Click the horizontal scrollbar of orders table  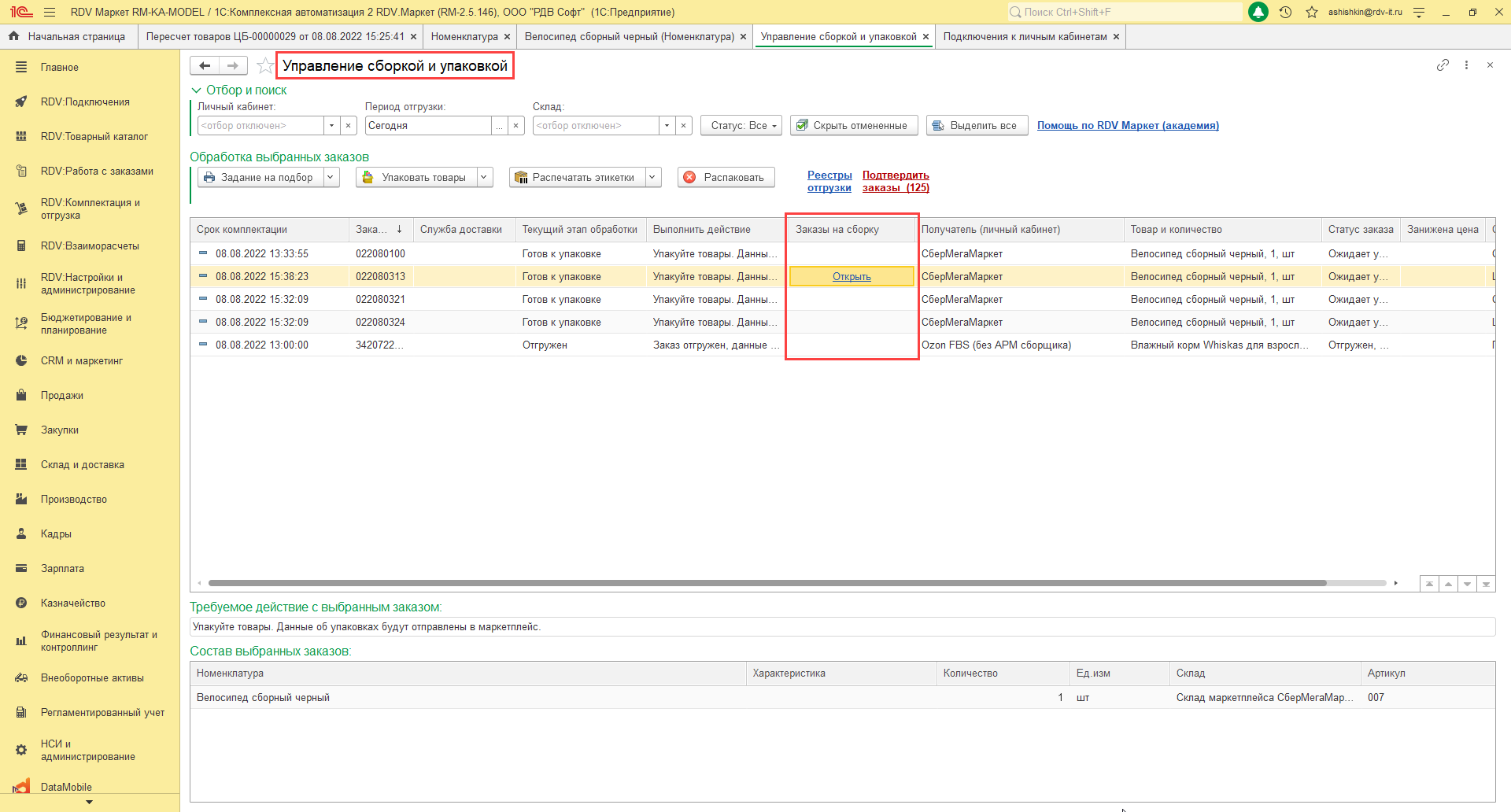[x=767, y=583]
